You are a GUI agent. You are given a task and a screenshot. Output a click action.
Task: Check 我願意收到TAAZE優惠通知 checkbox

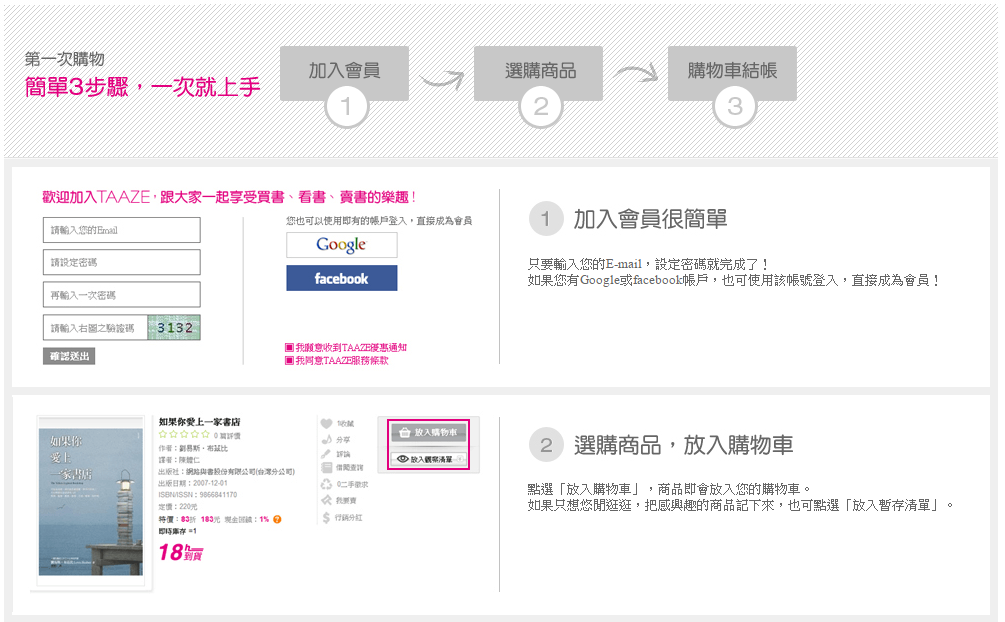[289, 347]
